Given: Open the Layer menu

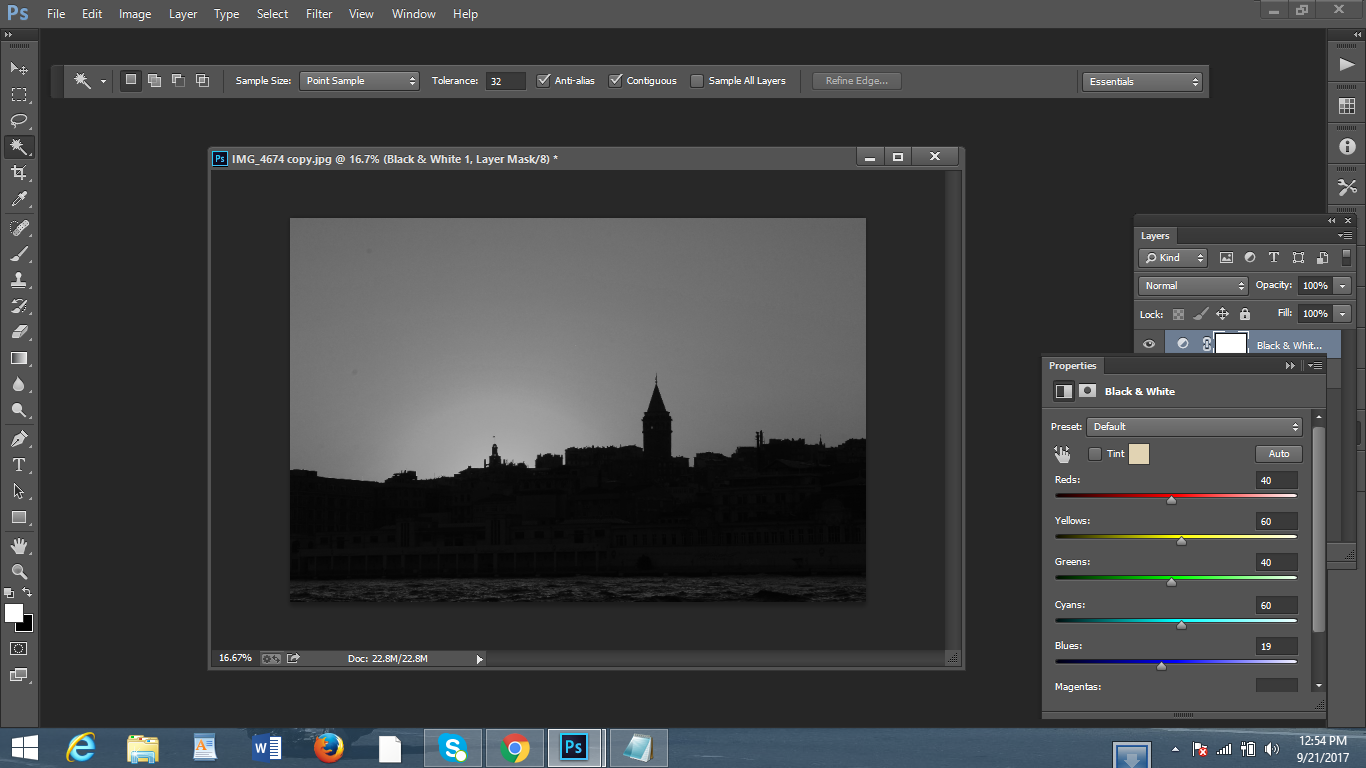Looking at the screenshot, I should [x=183, y=14].
